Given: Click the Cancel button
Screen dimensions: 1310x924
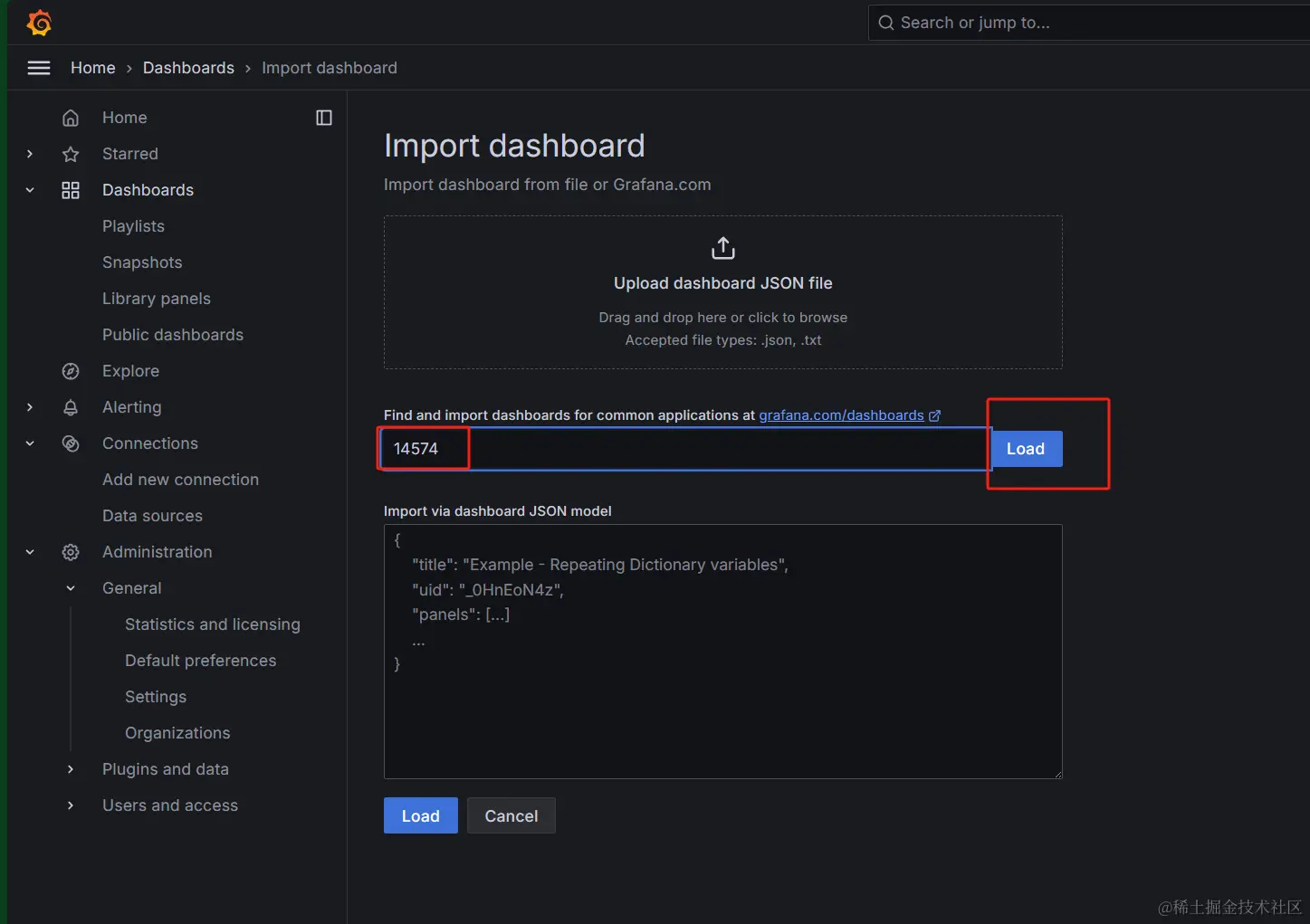Looking at the screenshot, I should click(511, 815).
